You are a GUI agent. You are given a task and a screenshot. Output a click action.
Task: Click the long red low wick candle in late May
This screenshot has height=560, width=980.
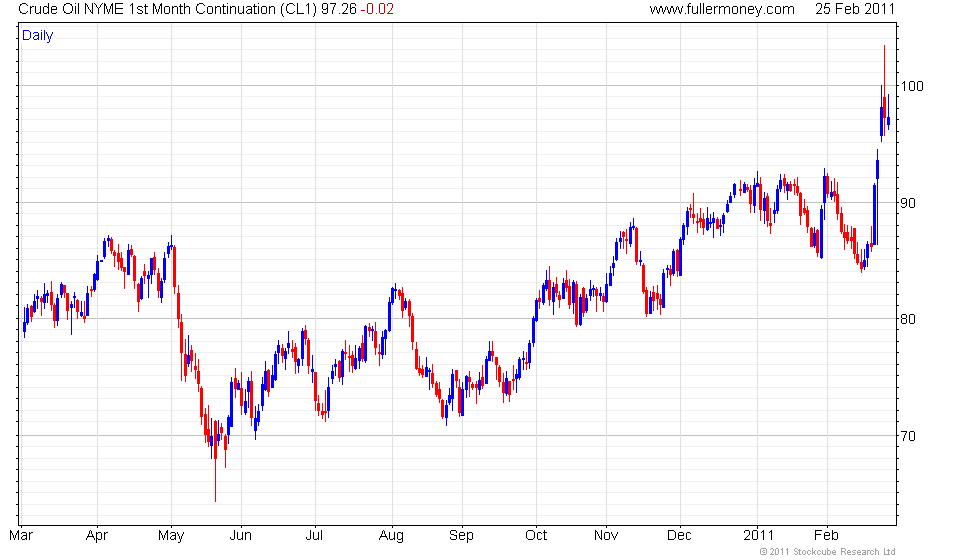click(x=216, y=461)
